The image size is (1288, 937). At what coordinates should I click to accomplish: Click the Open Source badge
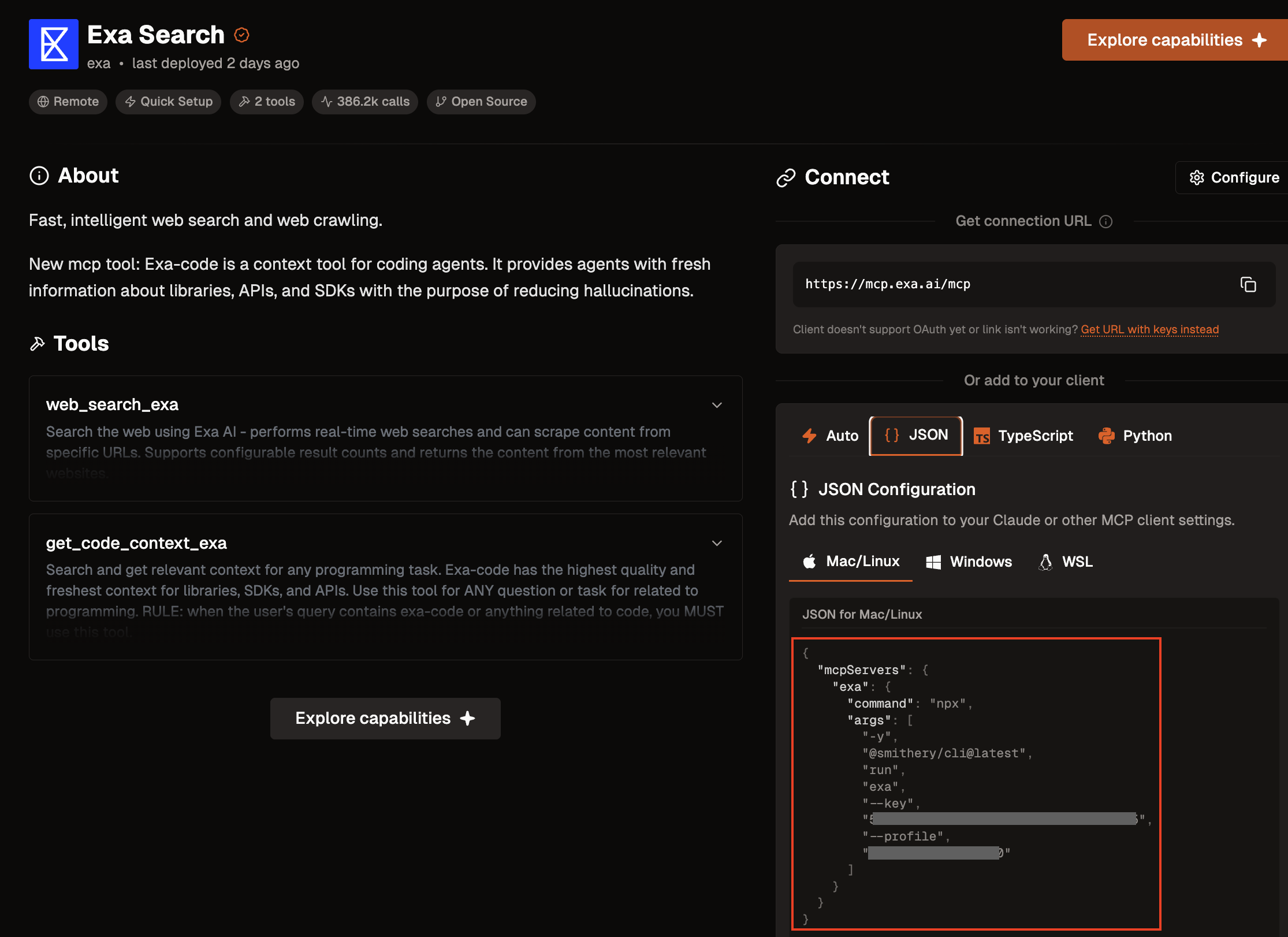481,102
